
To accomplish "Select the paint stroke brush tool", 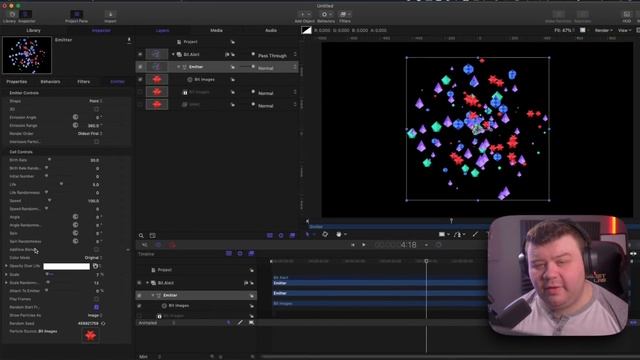I will (x=475, y=234).
